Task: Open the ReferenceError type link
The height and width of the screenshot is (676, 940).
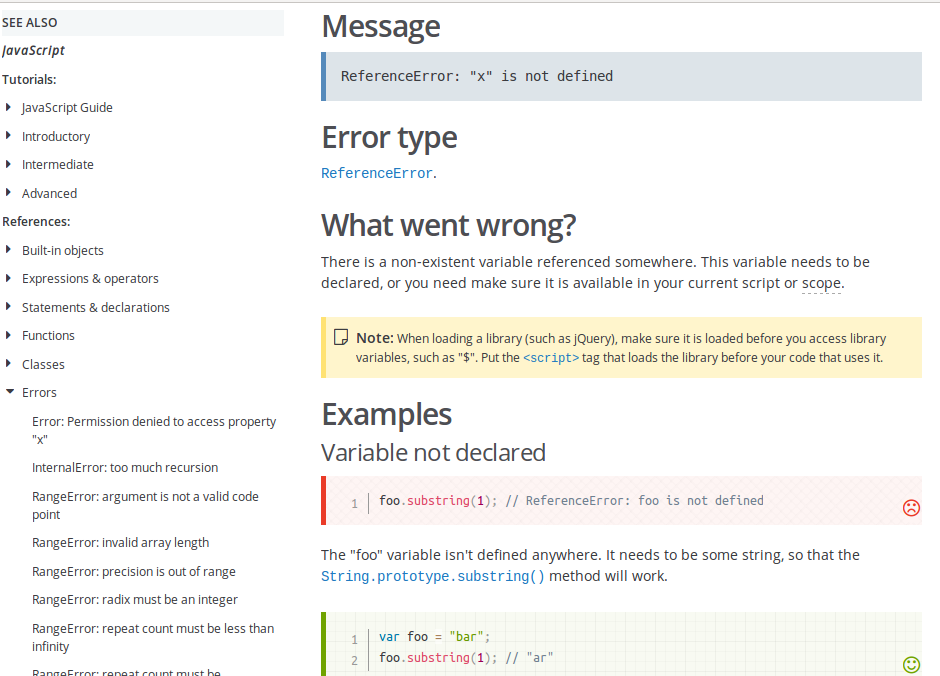Action: pos(377,174)
